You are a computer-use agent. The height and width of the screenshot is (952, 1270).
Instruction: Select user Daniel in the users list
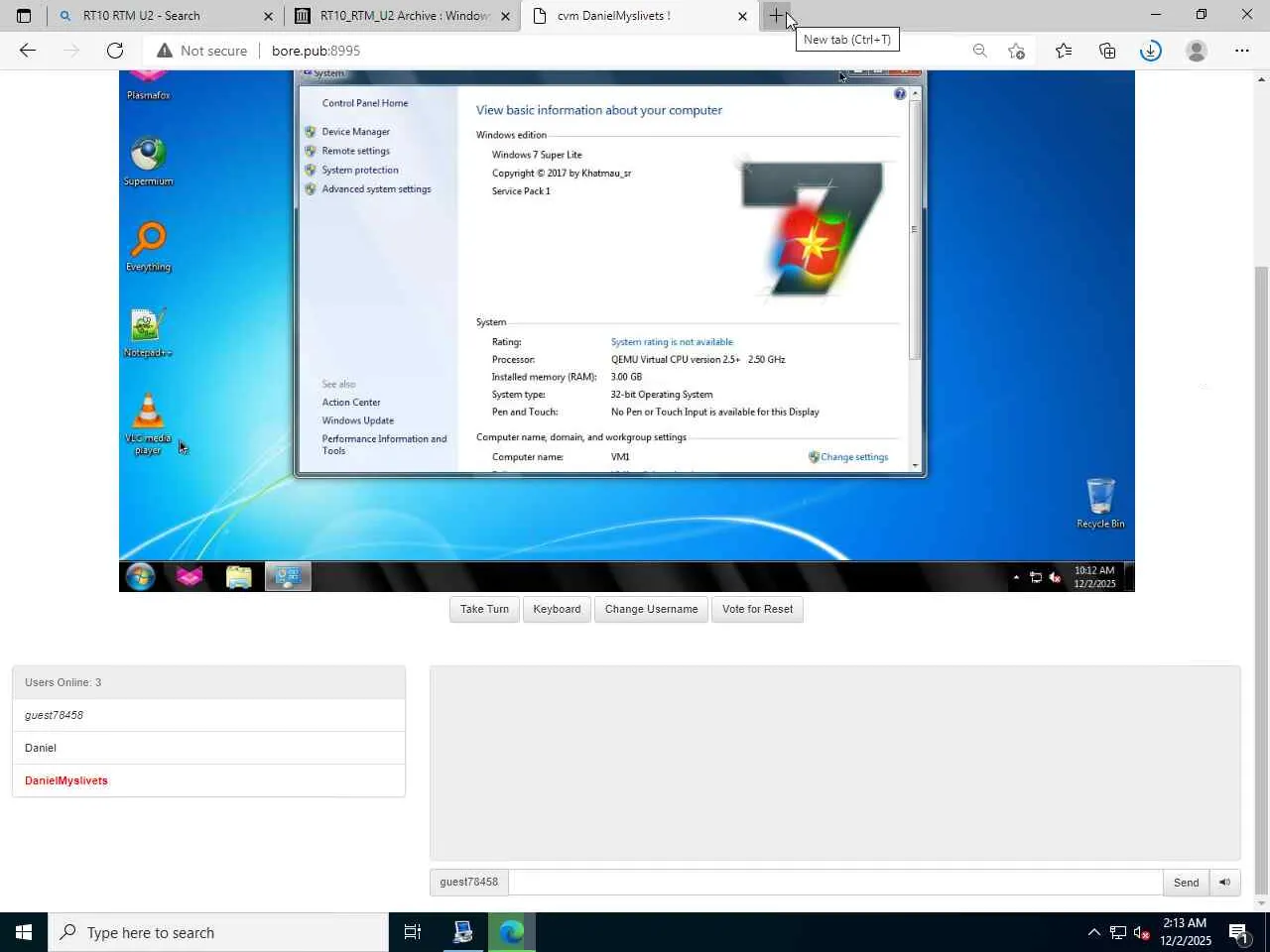(208, 748)
